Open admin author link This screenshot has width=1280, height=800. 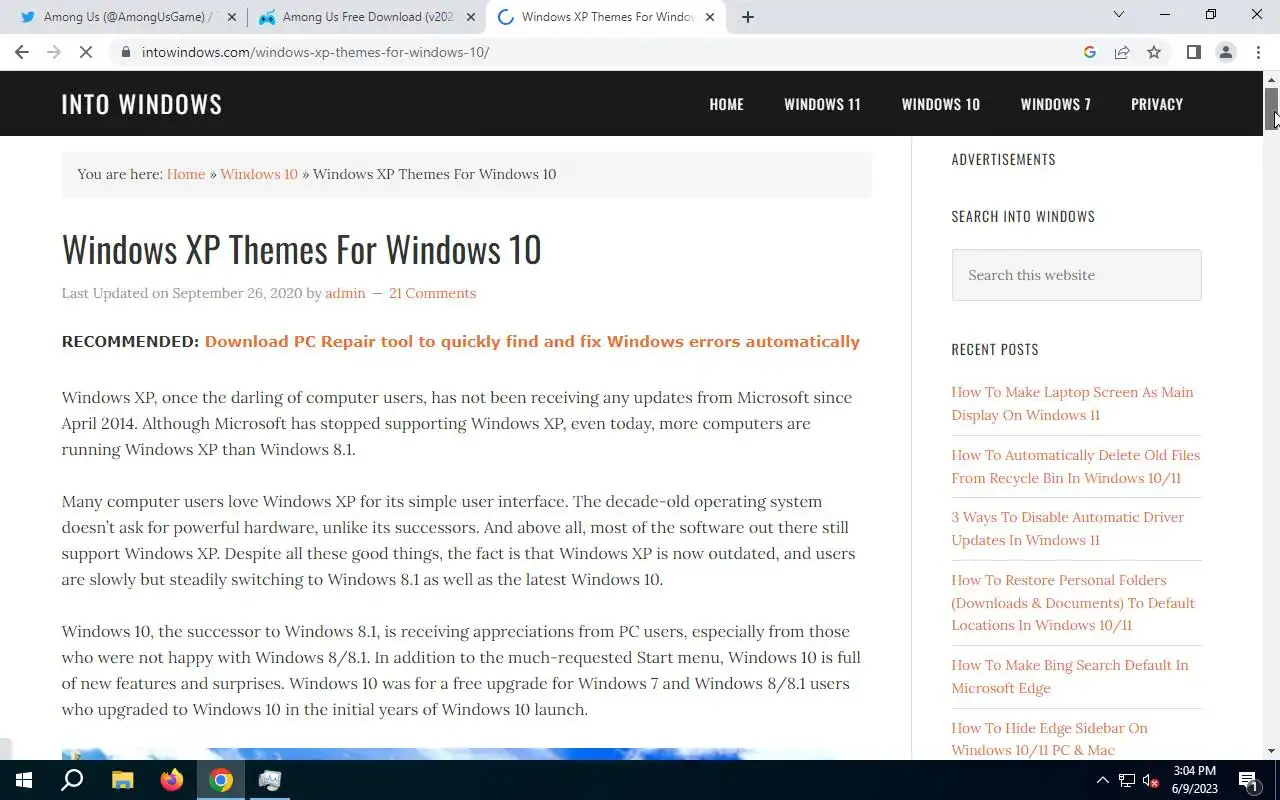(345, 293)
